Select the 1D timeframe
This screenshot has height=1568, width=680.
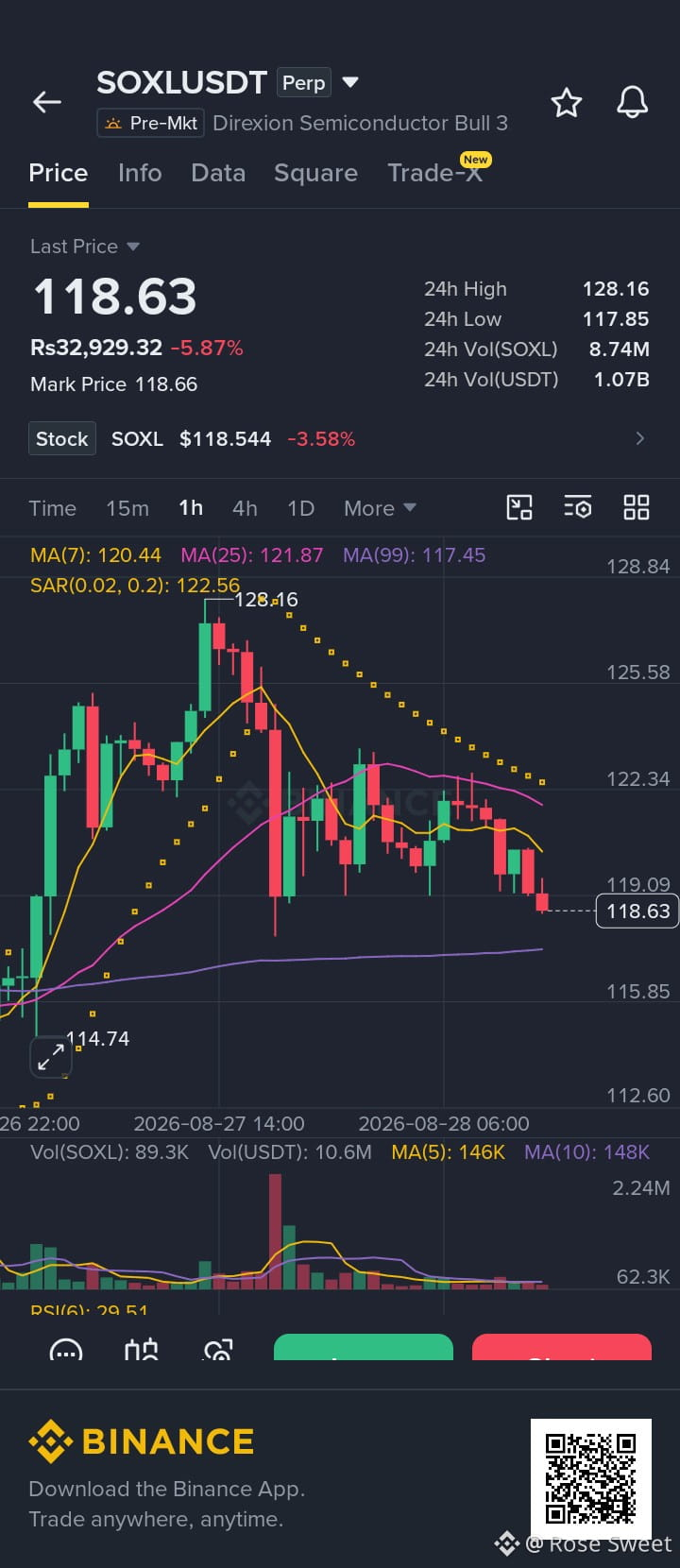pos(300,508)
